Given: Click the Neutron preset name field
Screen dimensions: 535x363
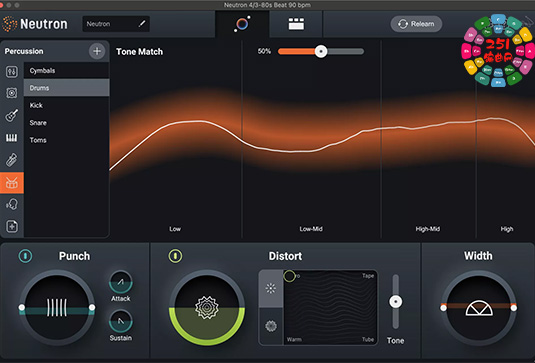Looking at the screenshot, I should (x=116, y=24).
